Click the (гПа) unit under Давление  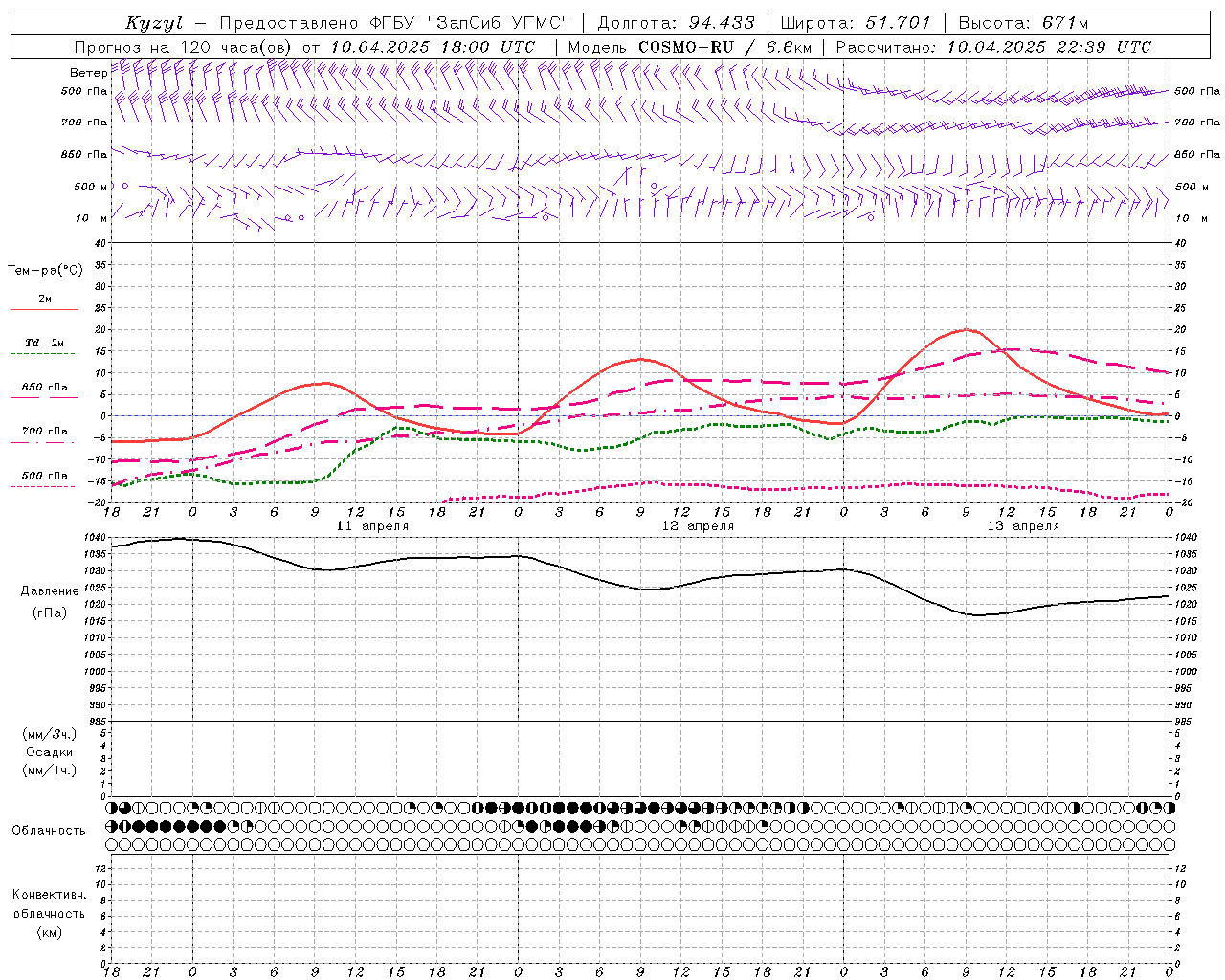pos(50,612)
